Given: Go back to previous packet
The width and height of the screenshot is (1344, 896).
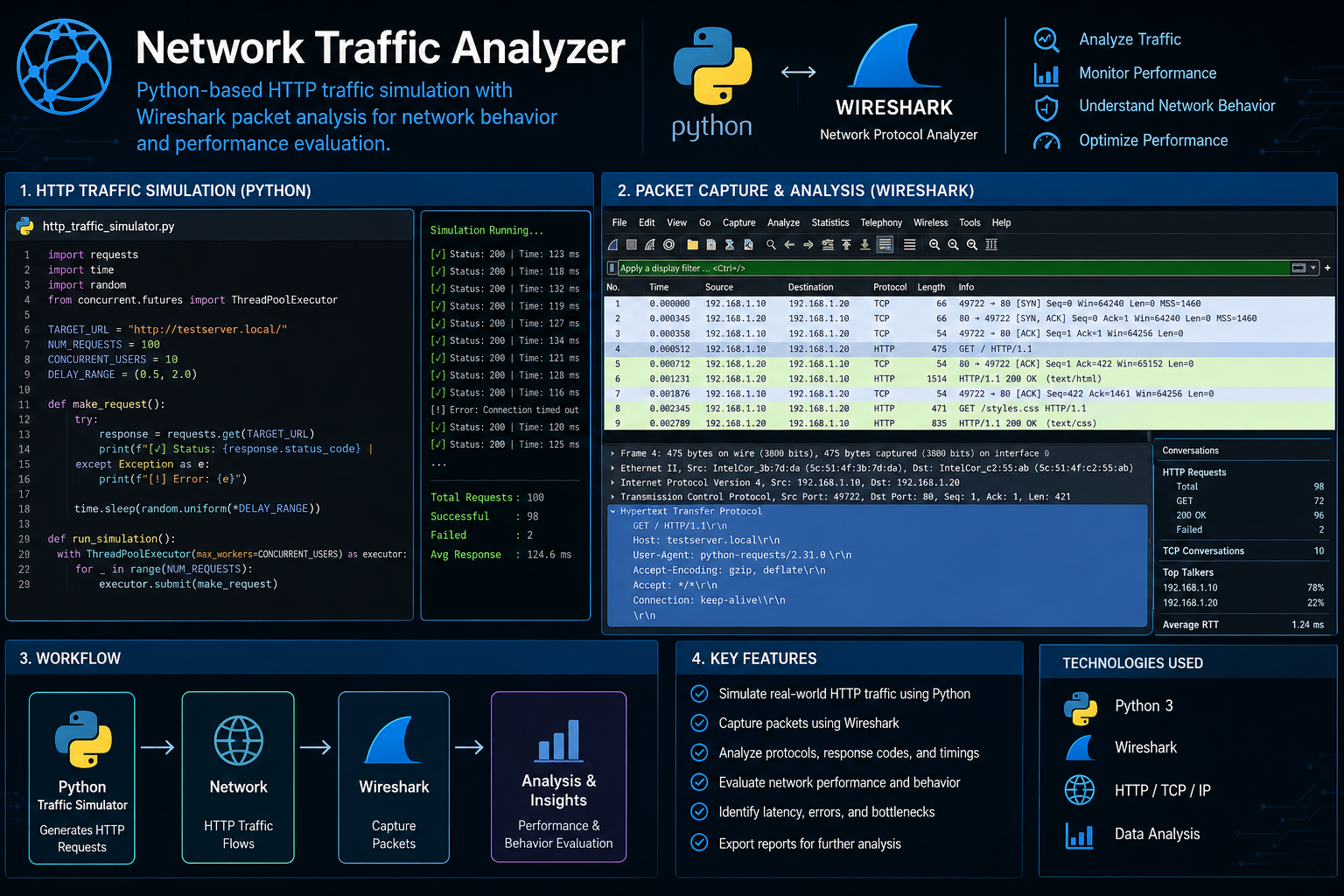Looking at the screenshot, I should pyautogui.click(x=789, y=245).
